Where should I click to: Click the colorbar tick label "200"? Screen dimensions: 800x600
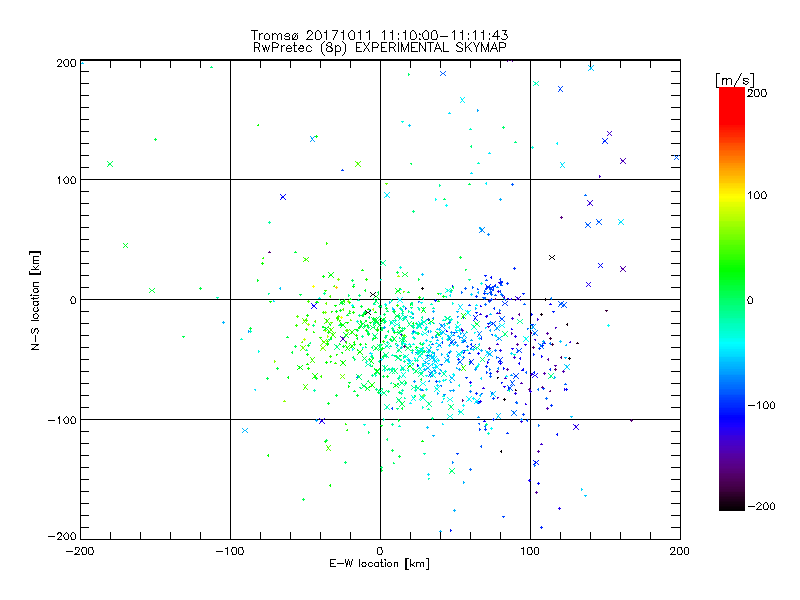coord(757,93)
